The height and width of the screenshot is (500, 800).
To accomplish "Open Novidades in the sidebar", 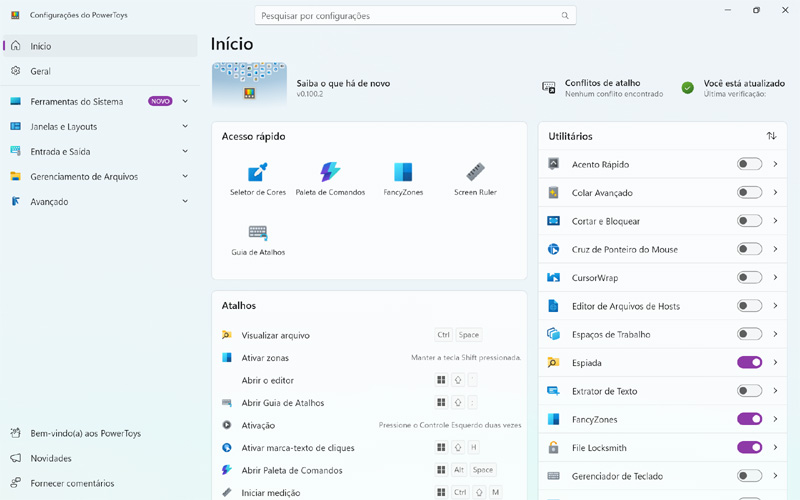I will tap(101, 458).
